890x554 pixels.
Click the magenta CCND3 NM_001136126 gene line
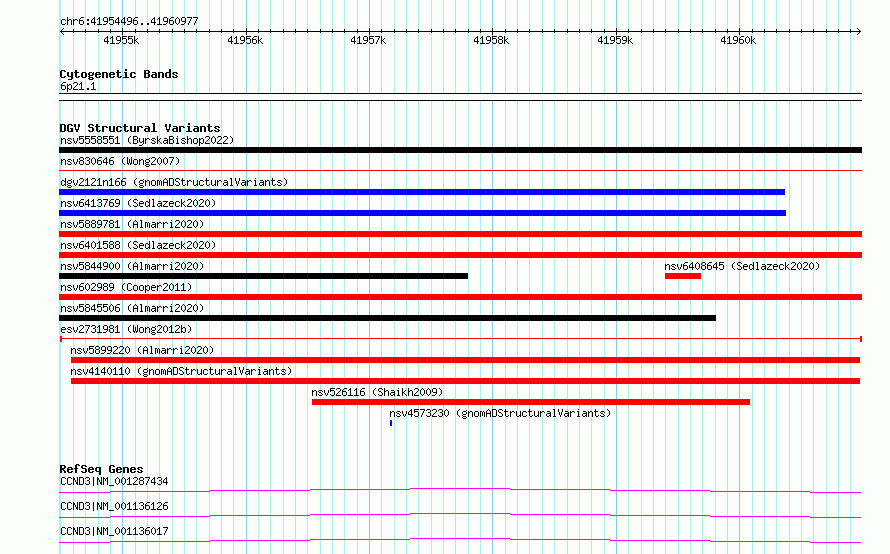tap(460, 515)
